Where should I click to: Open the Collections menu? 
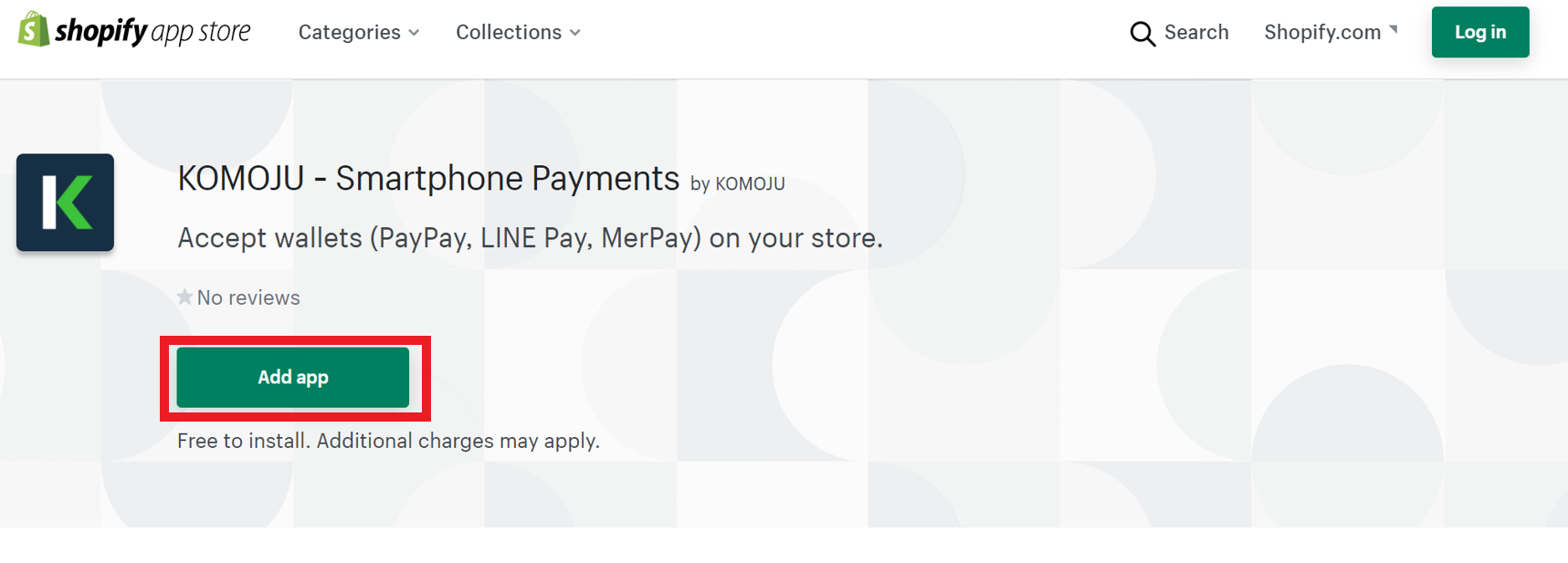[509, 32]
